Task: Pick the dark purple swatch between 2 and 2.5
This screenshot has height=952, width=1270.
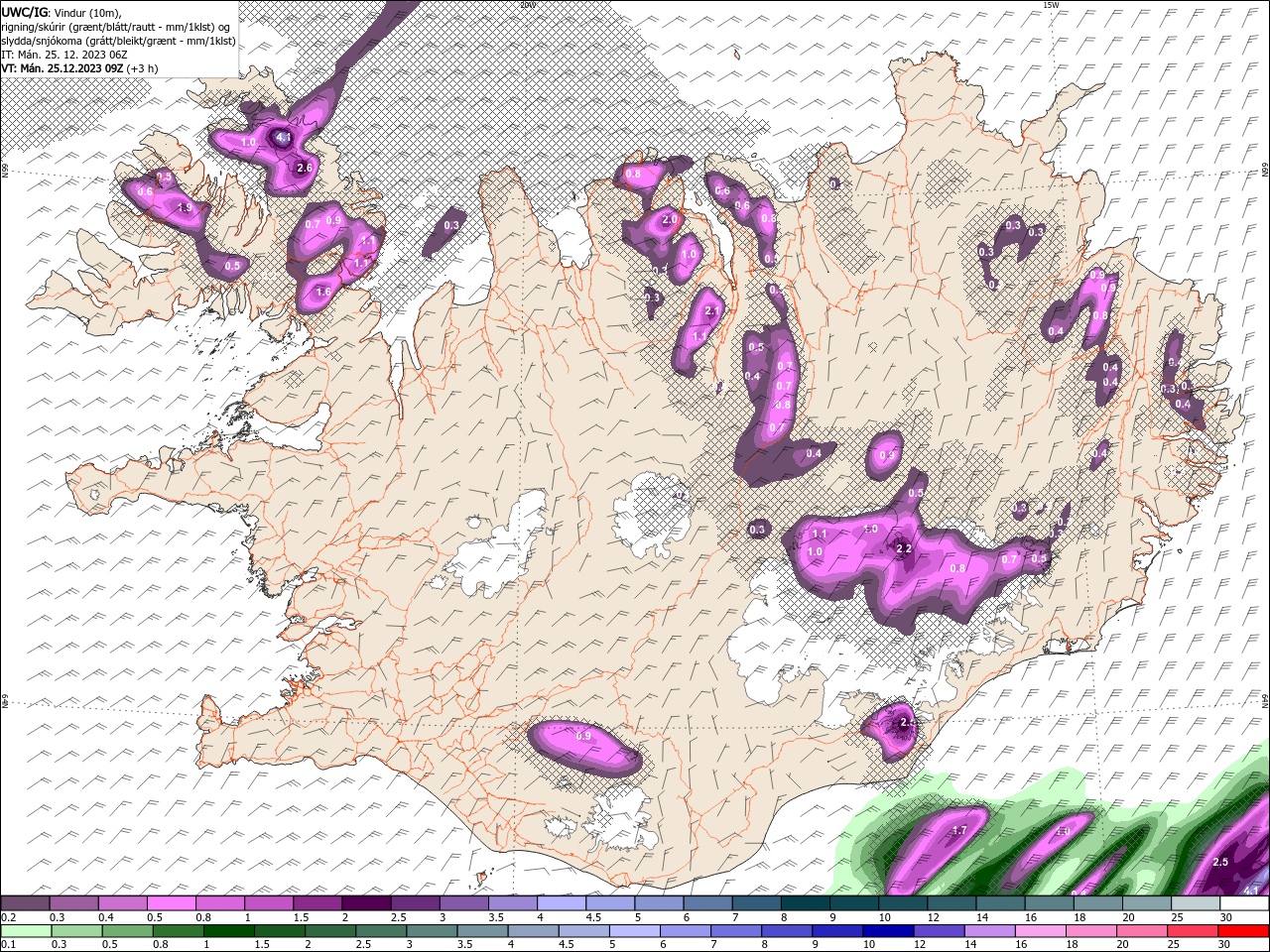Action: [x=367, y=902]
